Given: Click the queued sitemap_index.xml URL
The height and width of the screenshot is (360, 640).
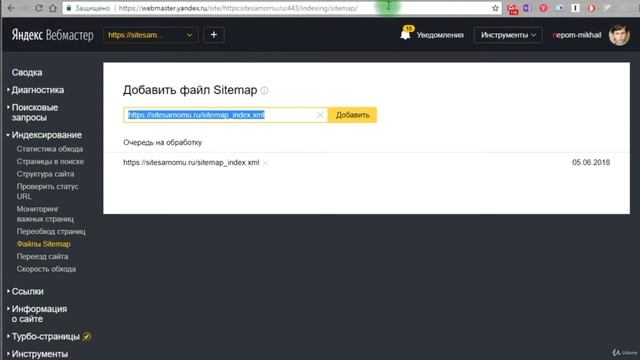Looking at the screenshot, I should pyautogui.click(x=191, y=162).
